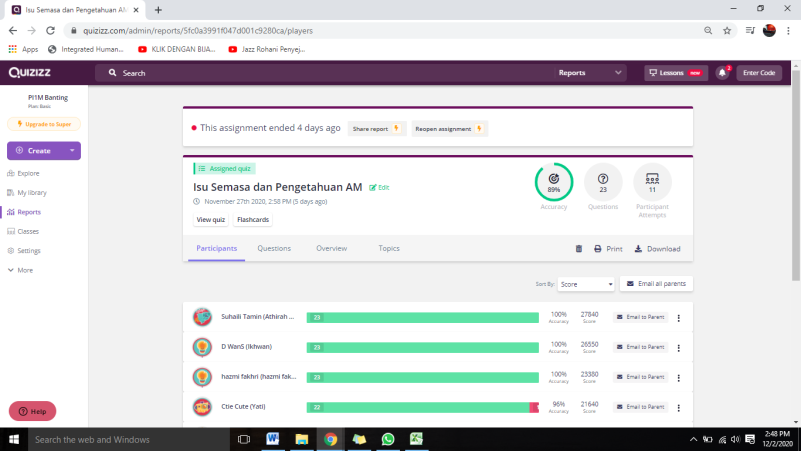Viewport: 801px width, 451px height.
Task: Switch to the Questions tab
Action: point(274,248)
